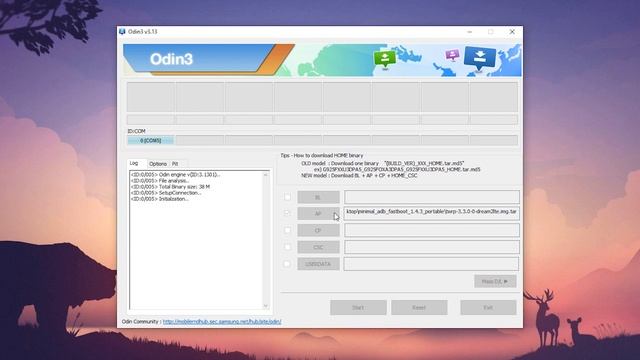Click the CSC file button
Viewport: 640px width, 360px height.
pyautogui.click(x=318, y=247)
